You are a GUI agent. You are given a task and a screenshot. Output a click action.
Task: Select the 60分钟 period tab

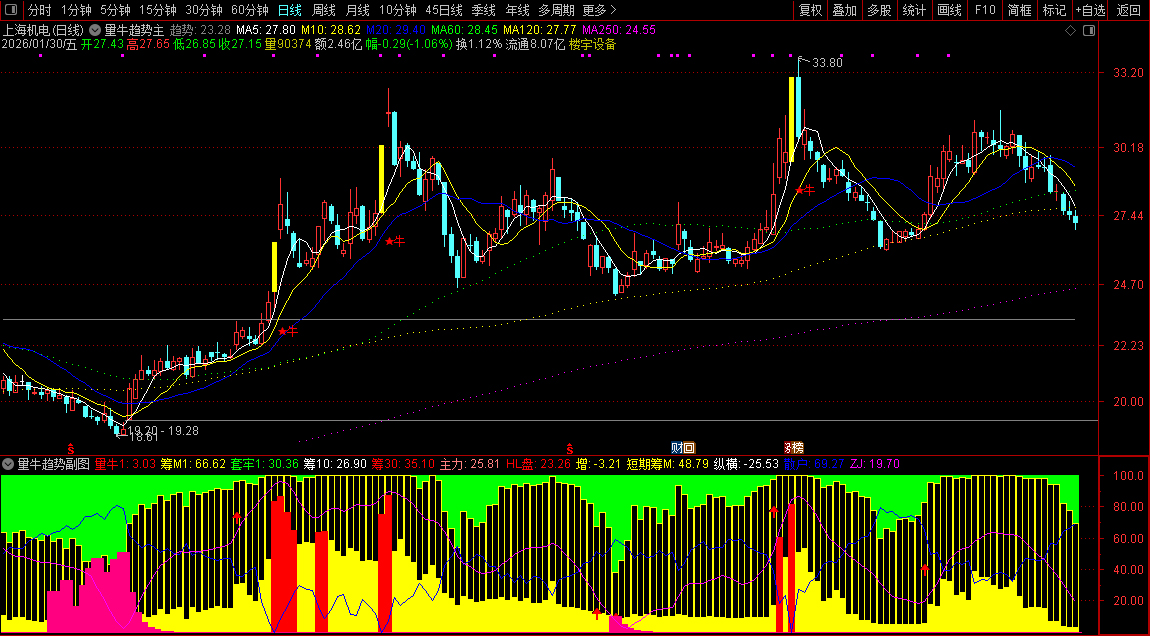(x=250, y=10)
